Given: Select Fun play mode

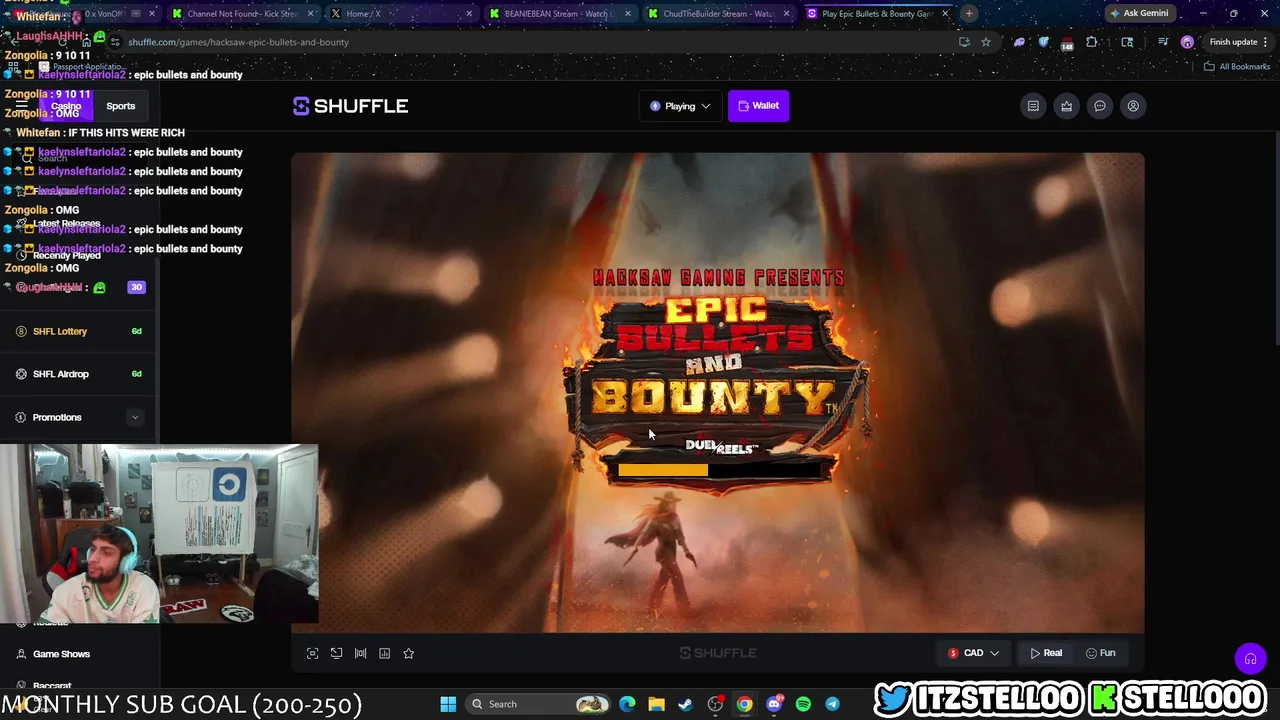Looking at the screenshot, I should tap(1100, 653).
